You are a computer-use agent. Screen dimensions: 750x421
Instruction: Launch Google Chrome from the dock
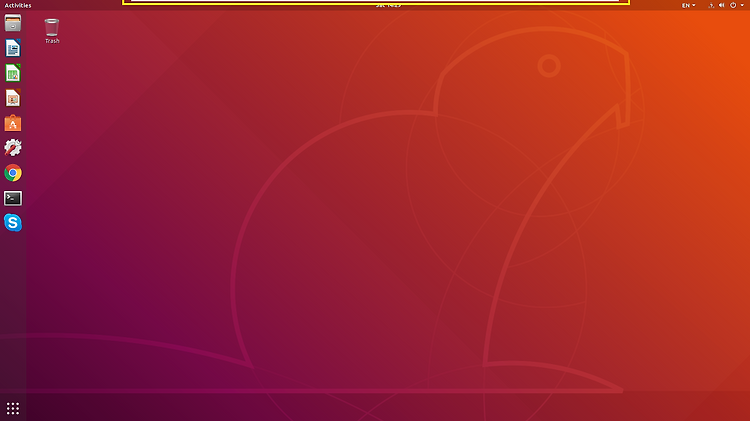point(13,173)
